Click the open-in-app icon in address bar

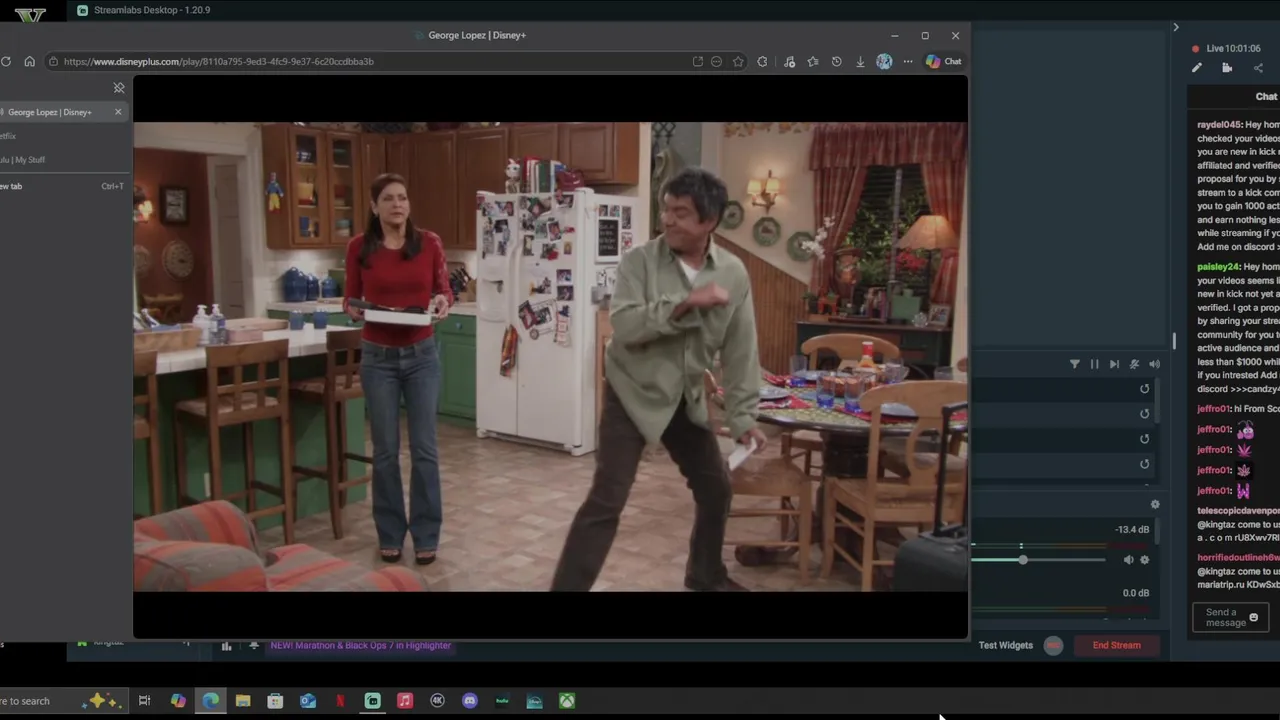697,61
